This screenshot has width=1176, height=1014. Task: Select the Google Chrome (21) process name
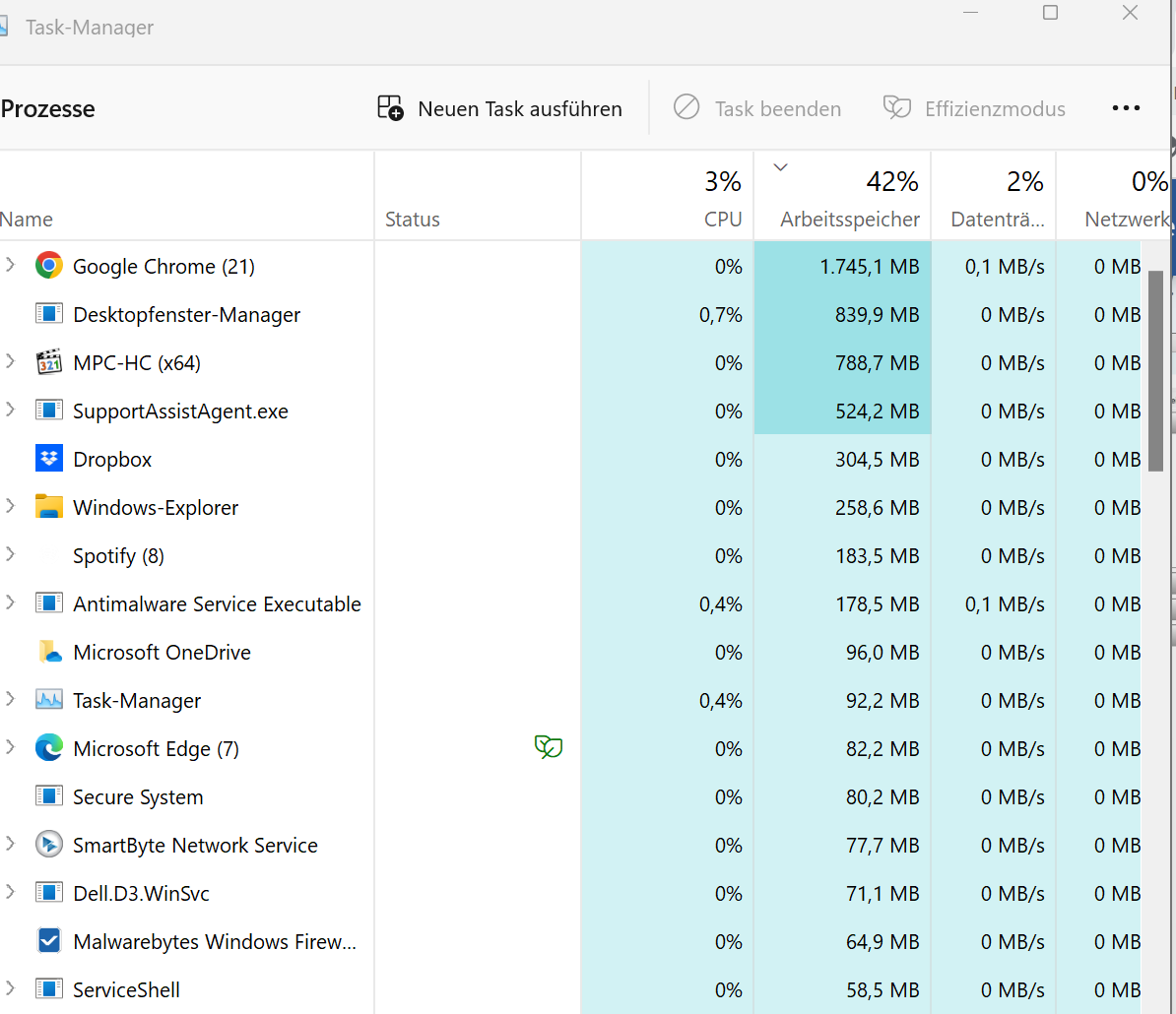pos(163,267)
